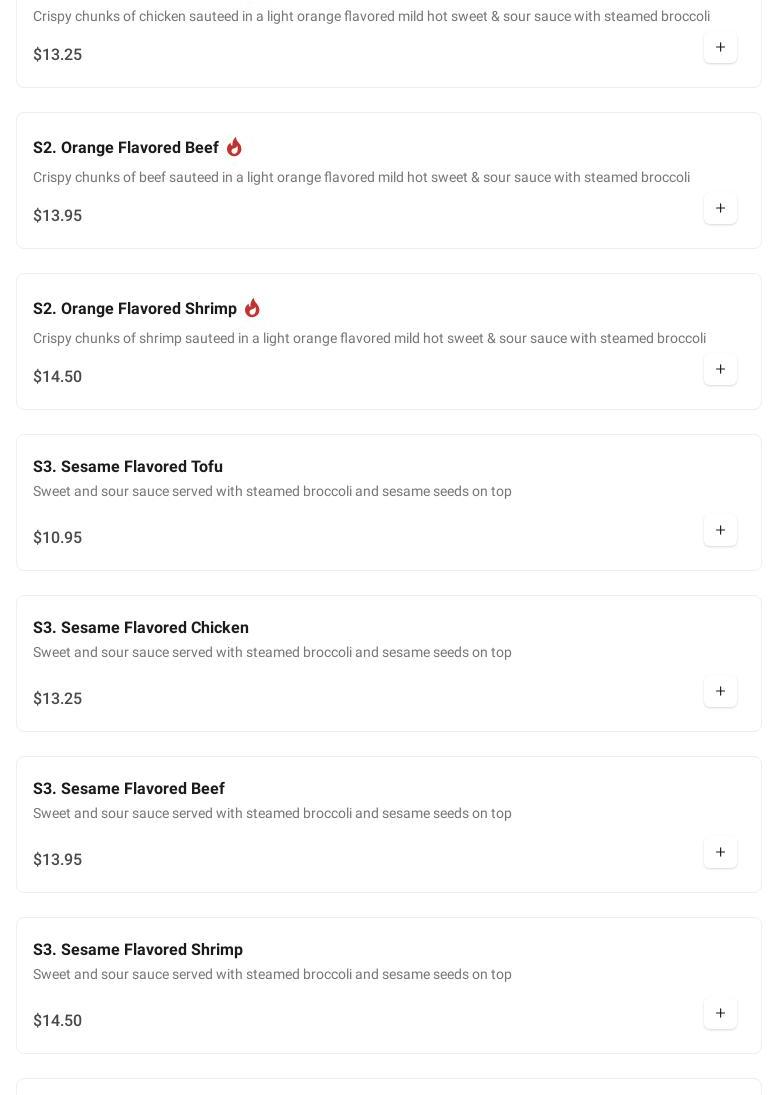Image resolution: width=778 pixels, height=1095 pixels.
Task: Click the $14.50 price under Sesame Flavored Shrimp
Action: coord(58,1021)
